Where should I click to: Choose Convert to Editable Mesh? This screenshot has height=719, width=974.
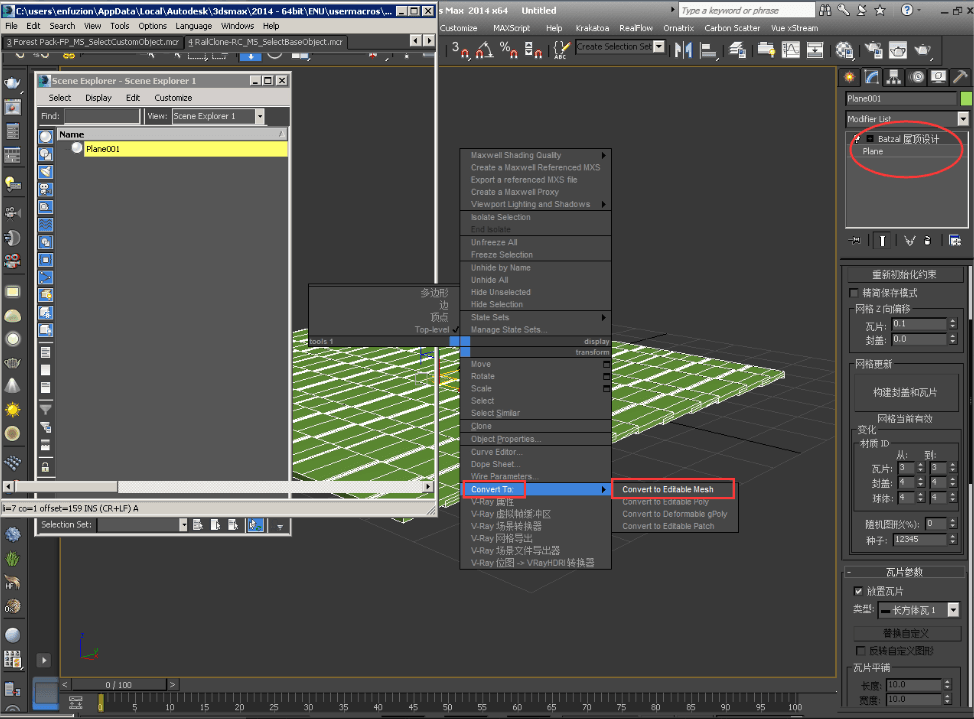tap(668, 489)
